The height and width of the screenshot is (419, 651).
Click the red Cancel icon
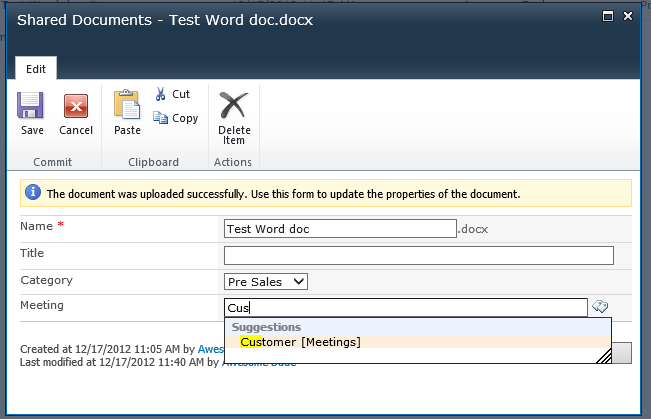(x=76, y=106)
